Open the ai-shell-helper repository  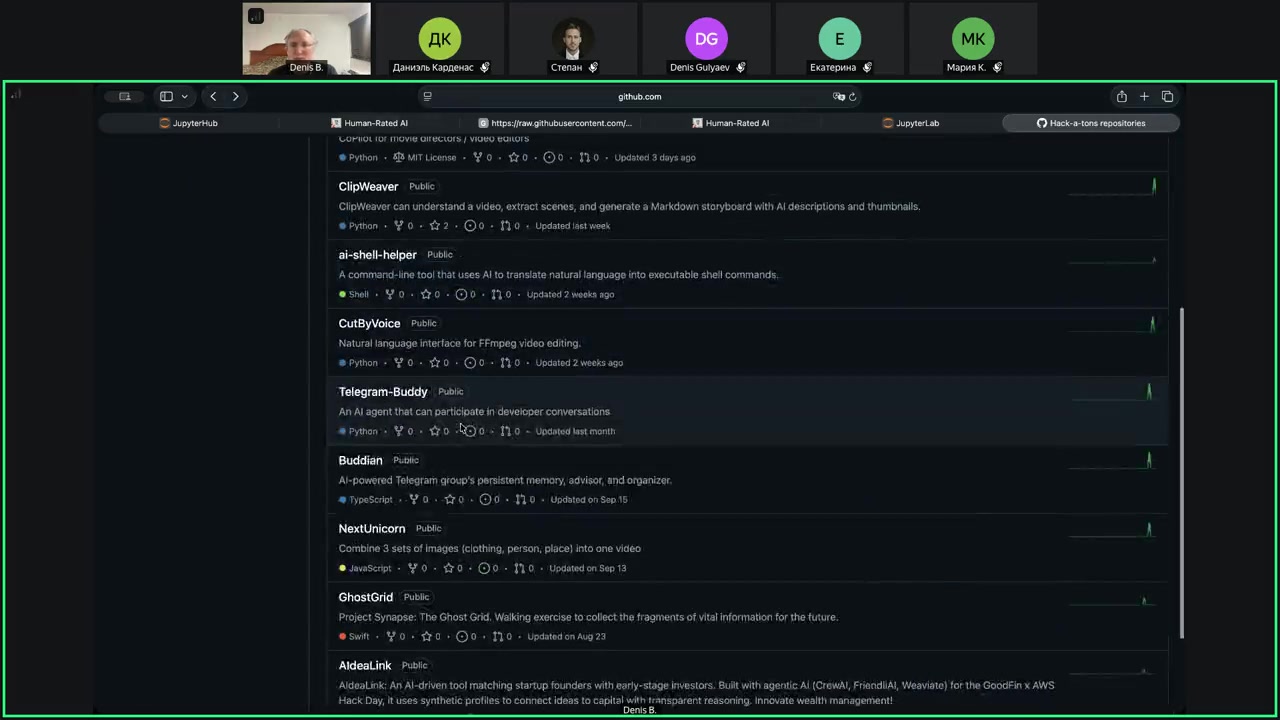coord(377,255)
